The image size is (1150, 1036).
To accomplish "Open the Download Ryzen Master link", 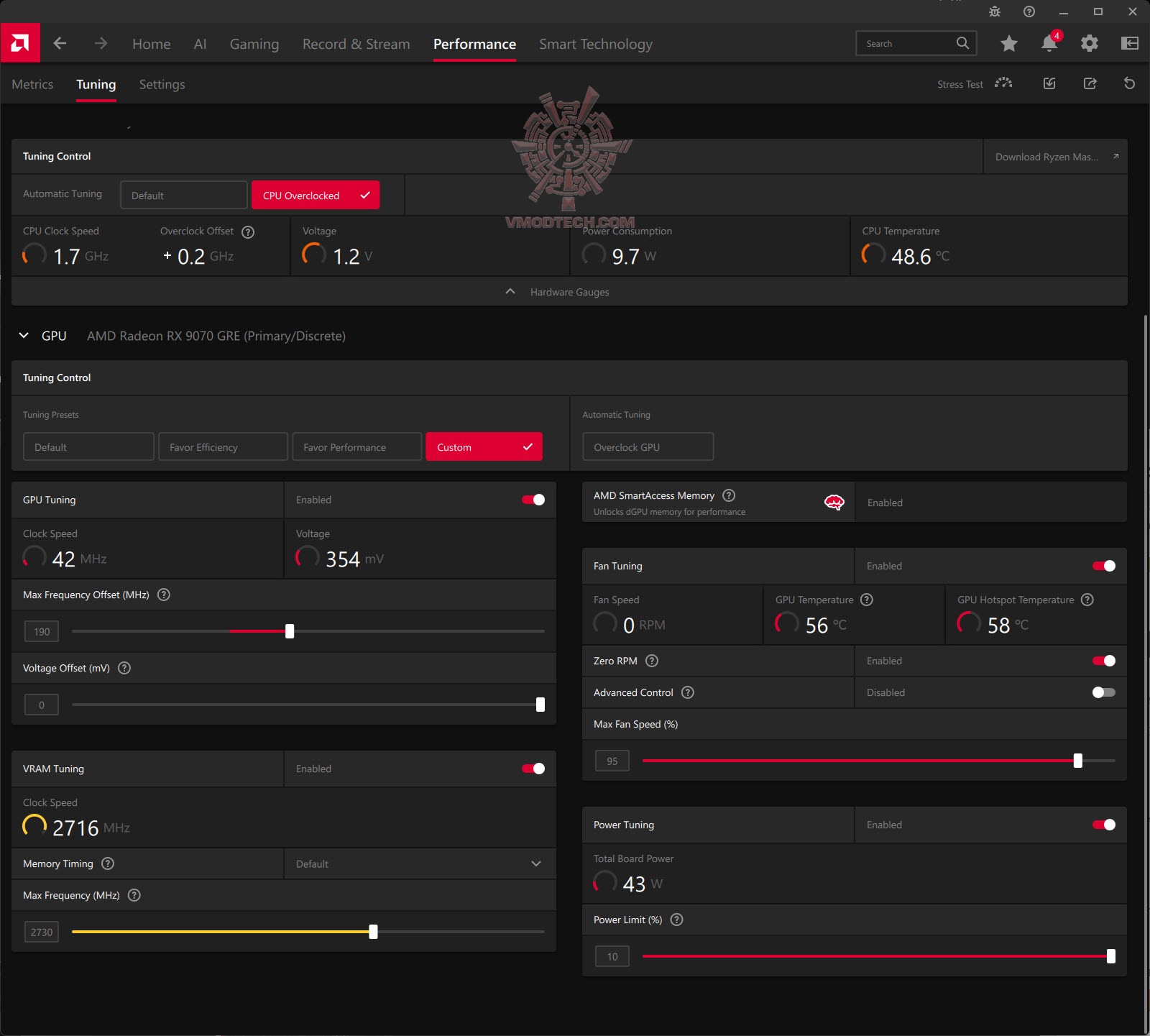I will 1056,157.
